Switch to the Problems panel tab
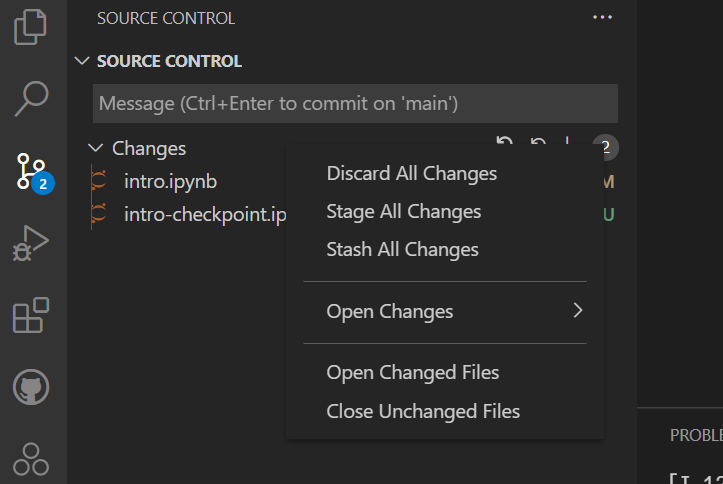Viewport: 723px width, 484px height. pyautogui.click(x=695, y=435)
